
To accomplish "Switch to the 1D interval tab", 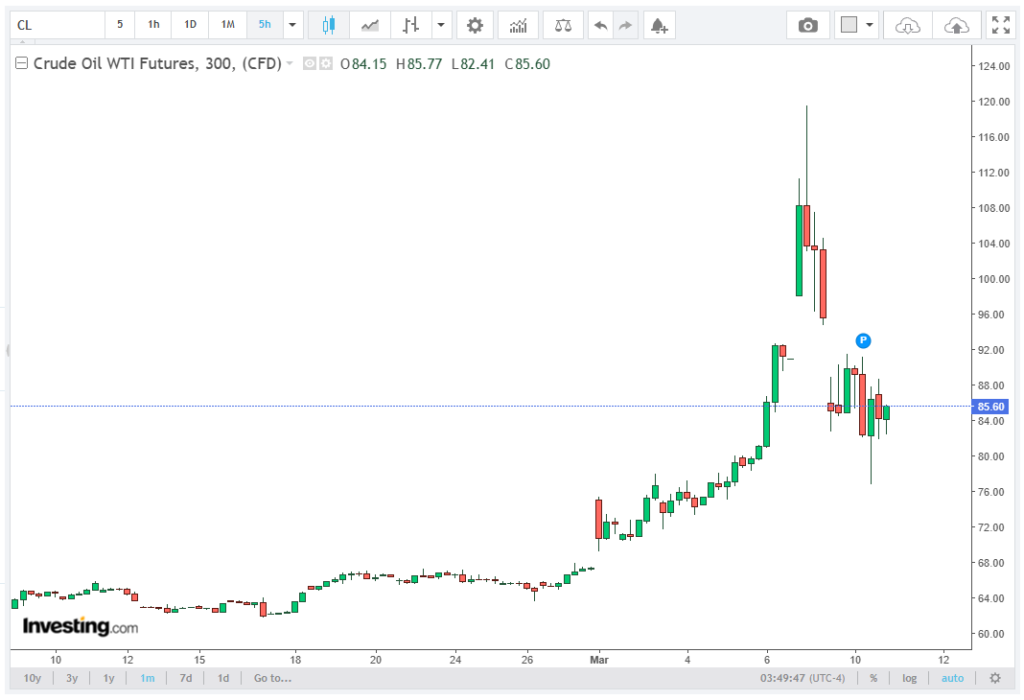I will [x=190, y=24].
